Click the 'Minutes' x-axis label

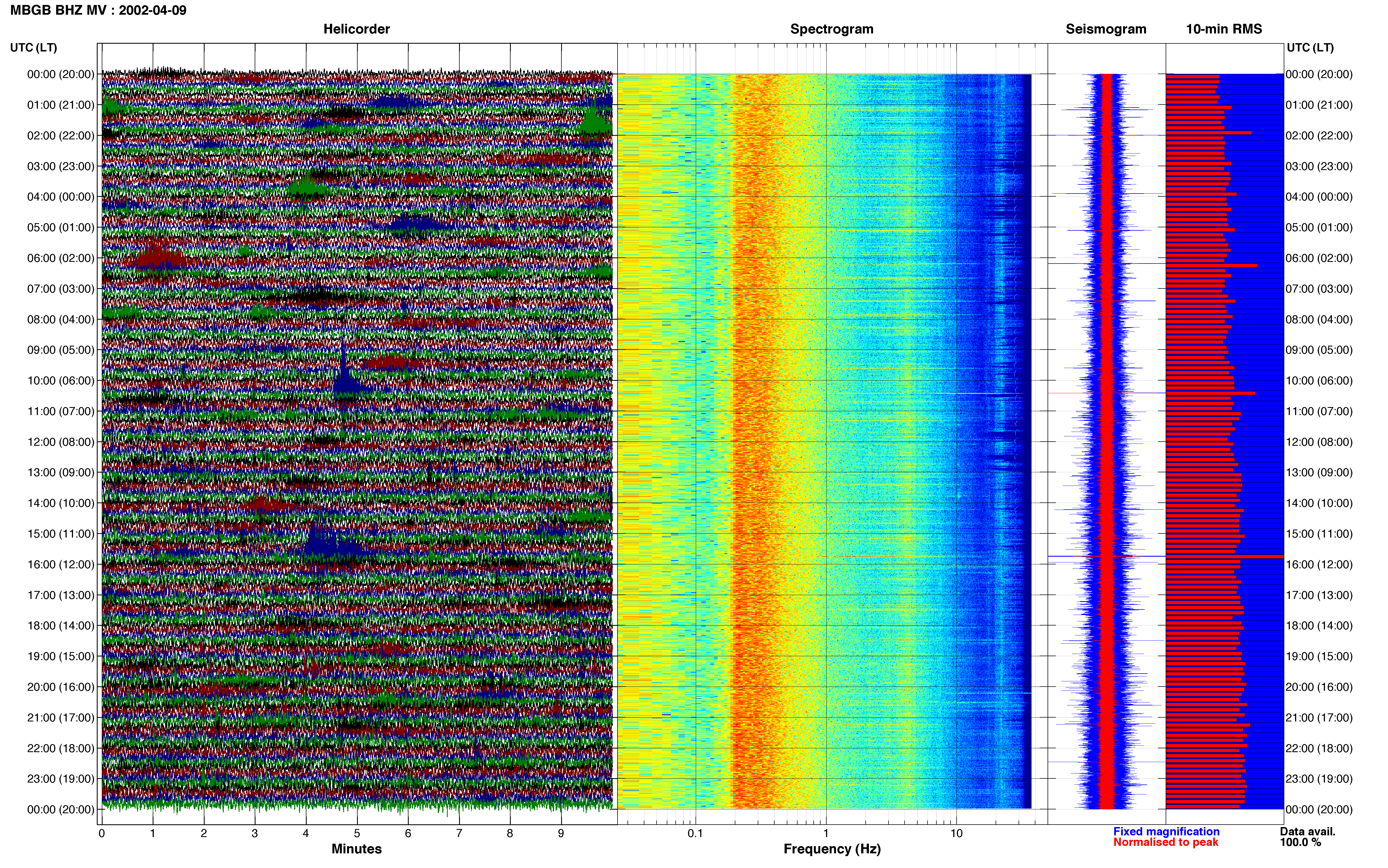[356, 849]
